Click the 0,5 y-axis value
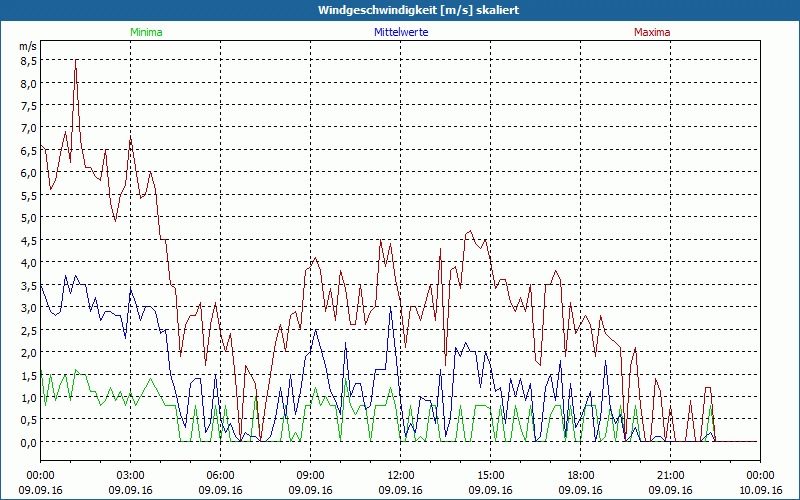Screen dimensions: 800x500 coord(28,419)
